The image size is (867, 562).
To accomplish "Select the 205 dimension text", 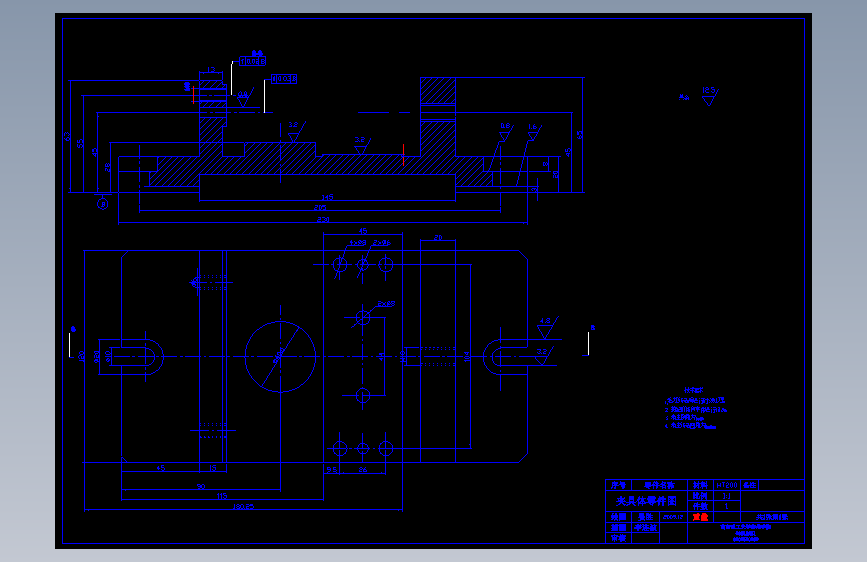I will [320, 207].
